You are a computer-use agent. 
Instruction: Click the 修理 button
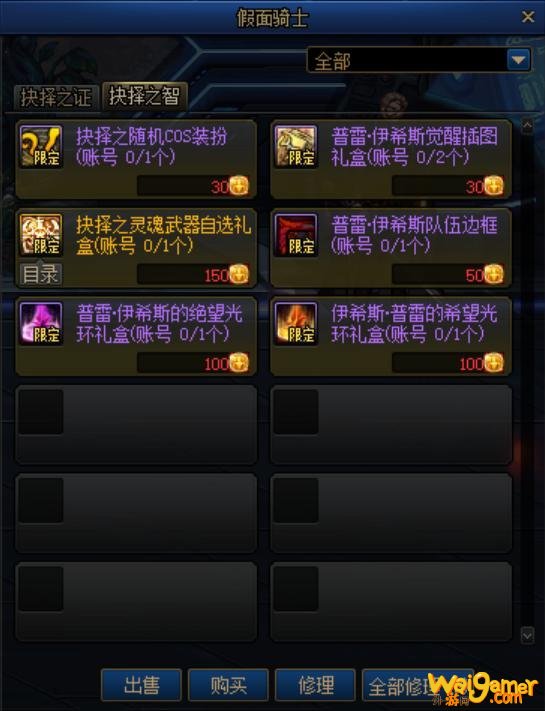[x=315, y=685]
